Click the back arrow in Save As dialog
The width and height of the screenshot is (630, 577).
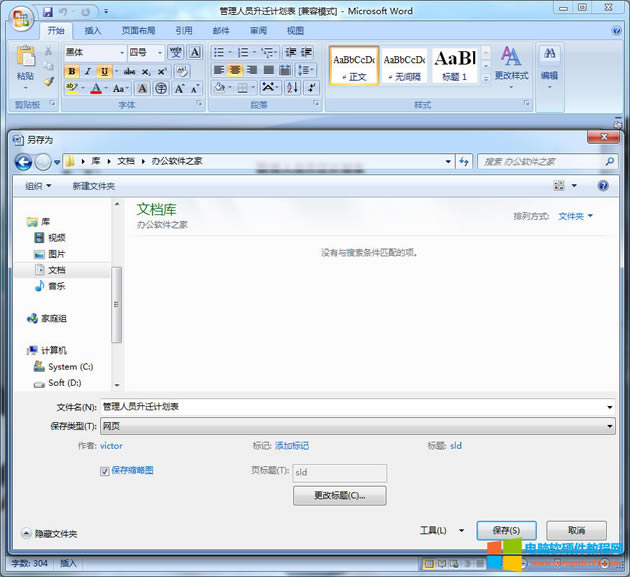click(23, 162)
